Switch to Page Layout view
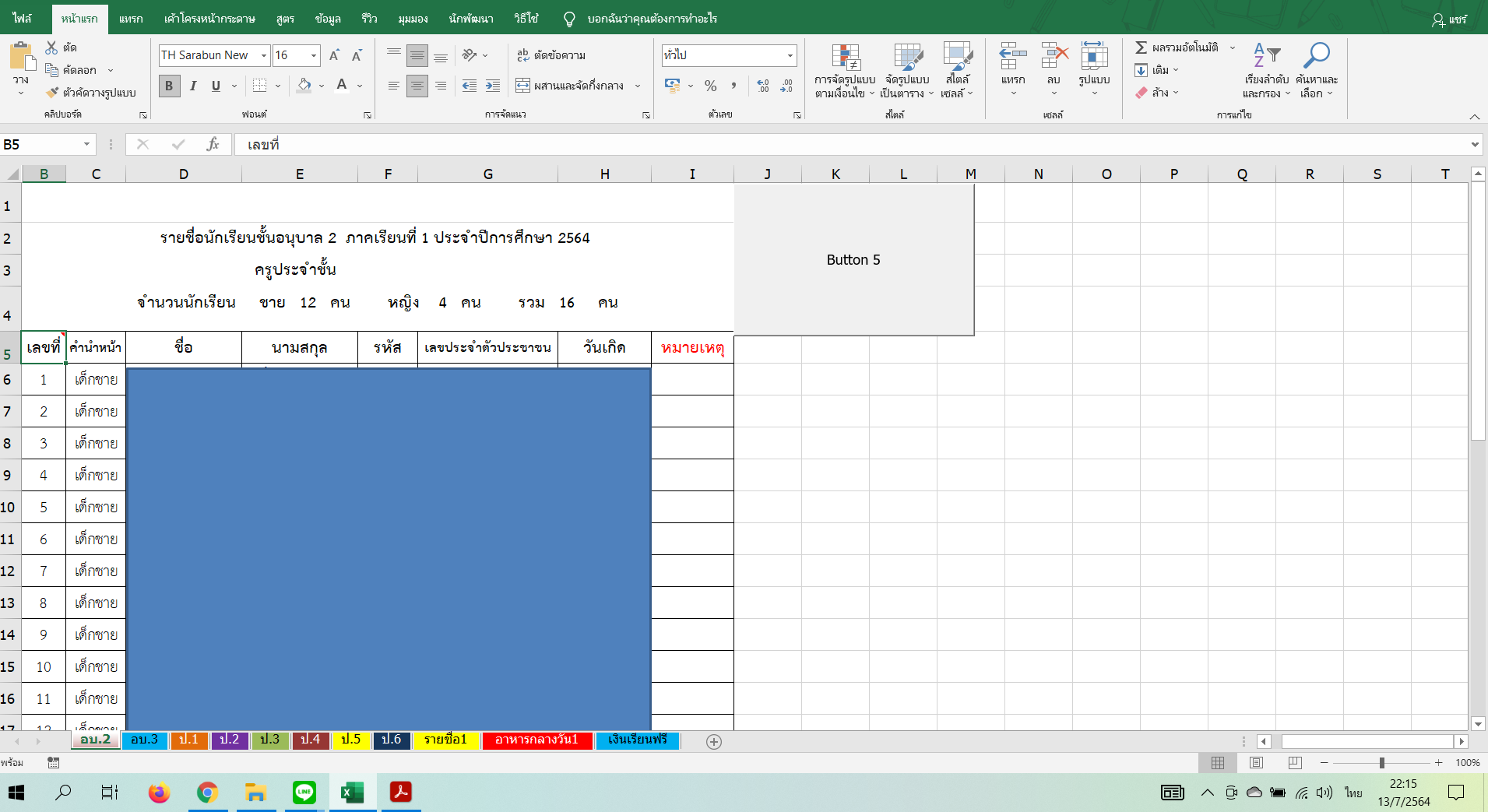This screenshot has height=812, width=1488. pos(1256,763)
